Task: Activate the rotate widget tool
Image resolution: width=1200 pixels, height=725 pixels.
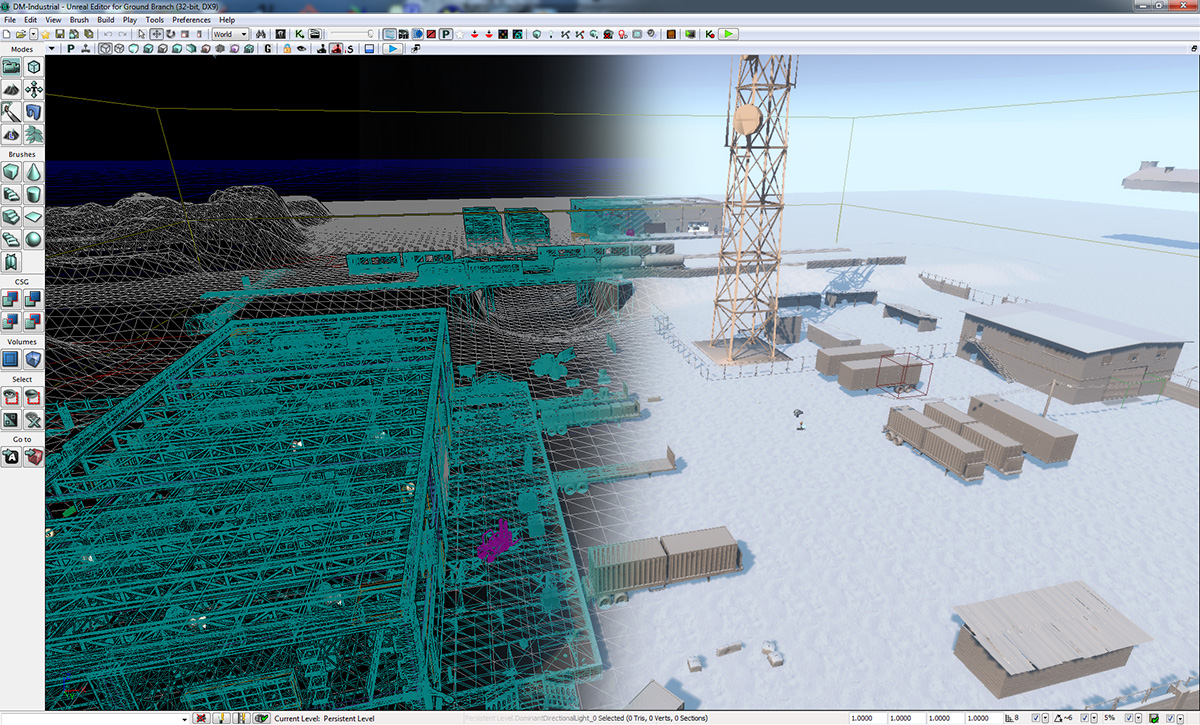Action: [x=171, y=34]
